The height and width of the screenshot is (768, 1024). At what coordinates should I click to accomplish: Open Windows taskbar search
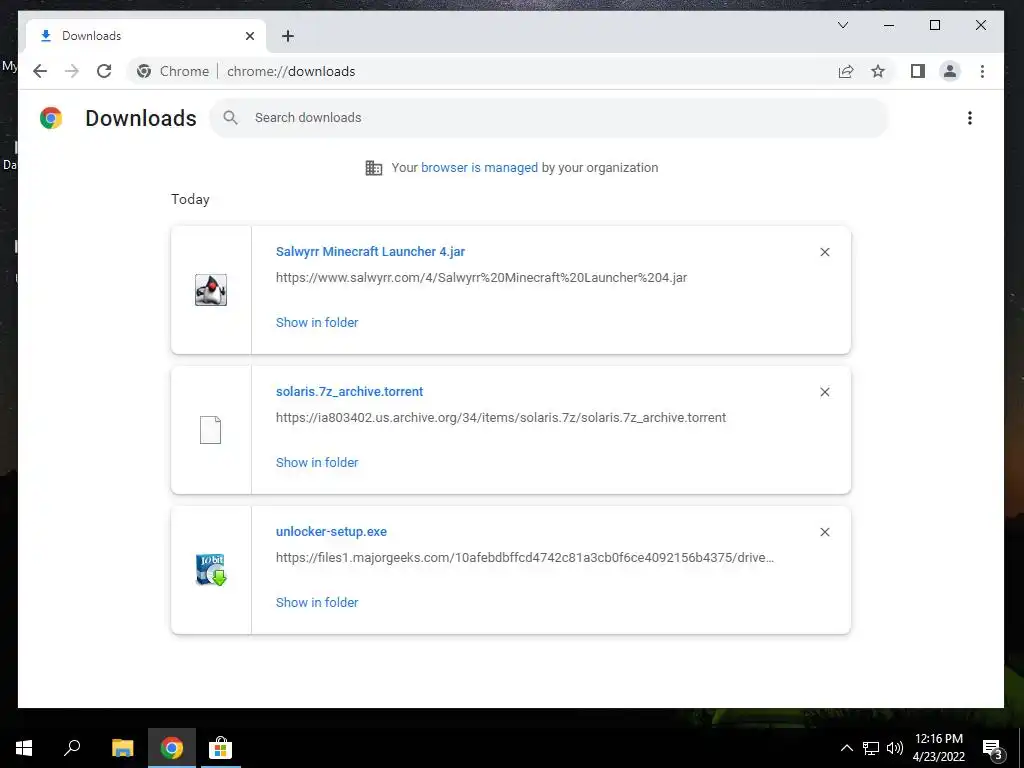pyautogui.click(x=72, y=748)
